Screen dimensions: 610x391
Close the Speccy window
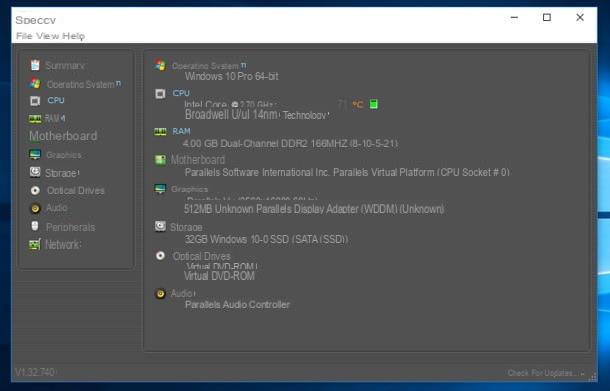(580, 17)
